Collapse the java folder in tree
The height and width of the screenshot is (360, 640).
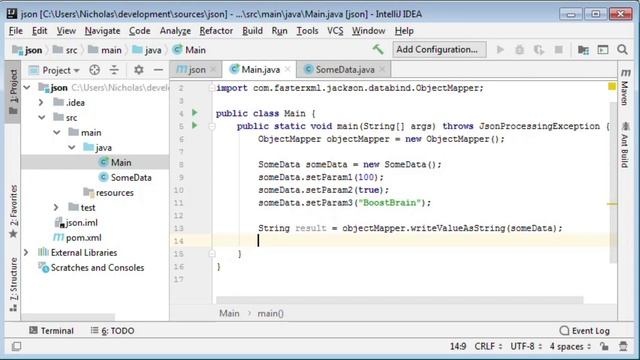pyautogui.click(x=72, y=147)
